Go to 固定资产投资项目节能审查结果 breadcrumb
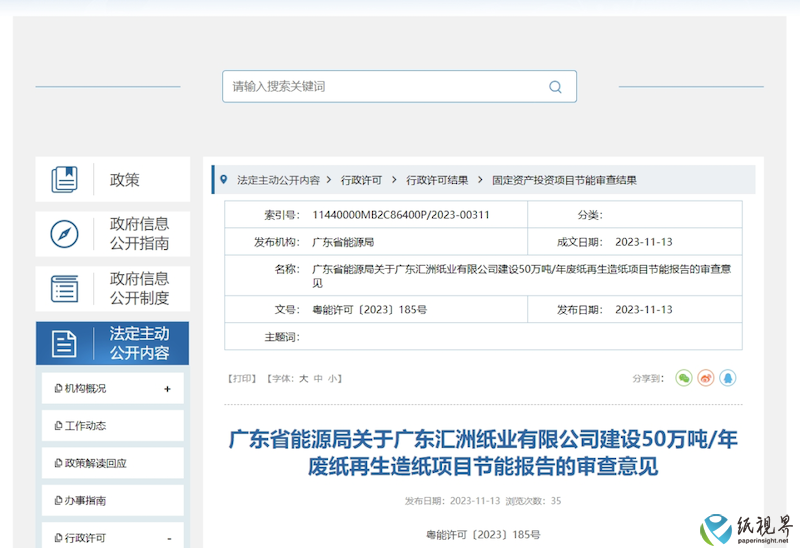 click(564, 180)
